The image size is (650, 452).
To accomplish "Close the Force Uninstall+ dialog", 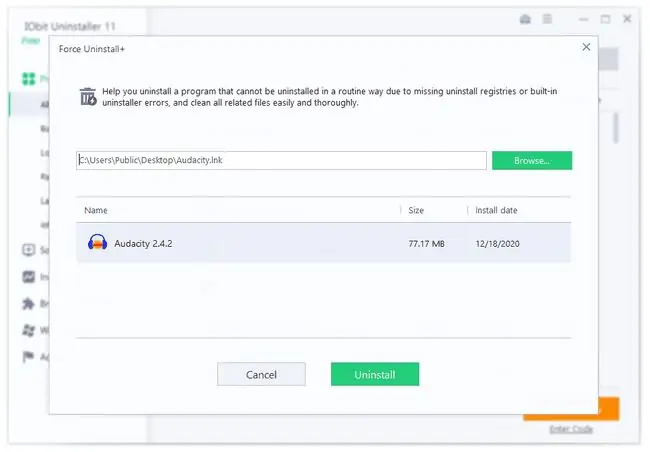I will point(586,47).
